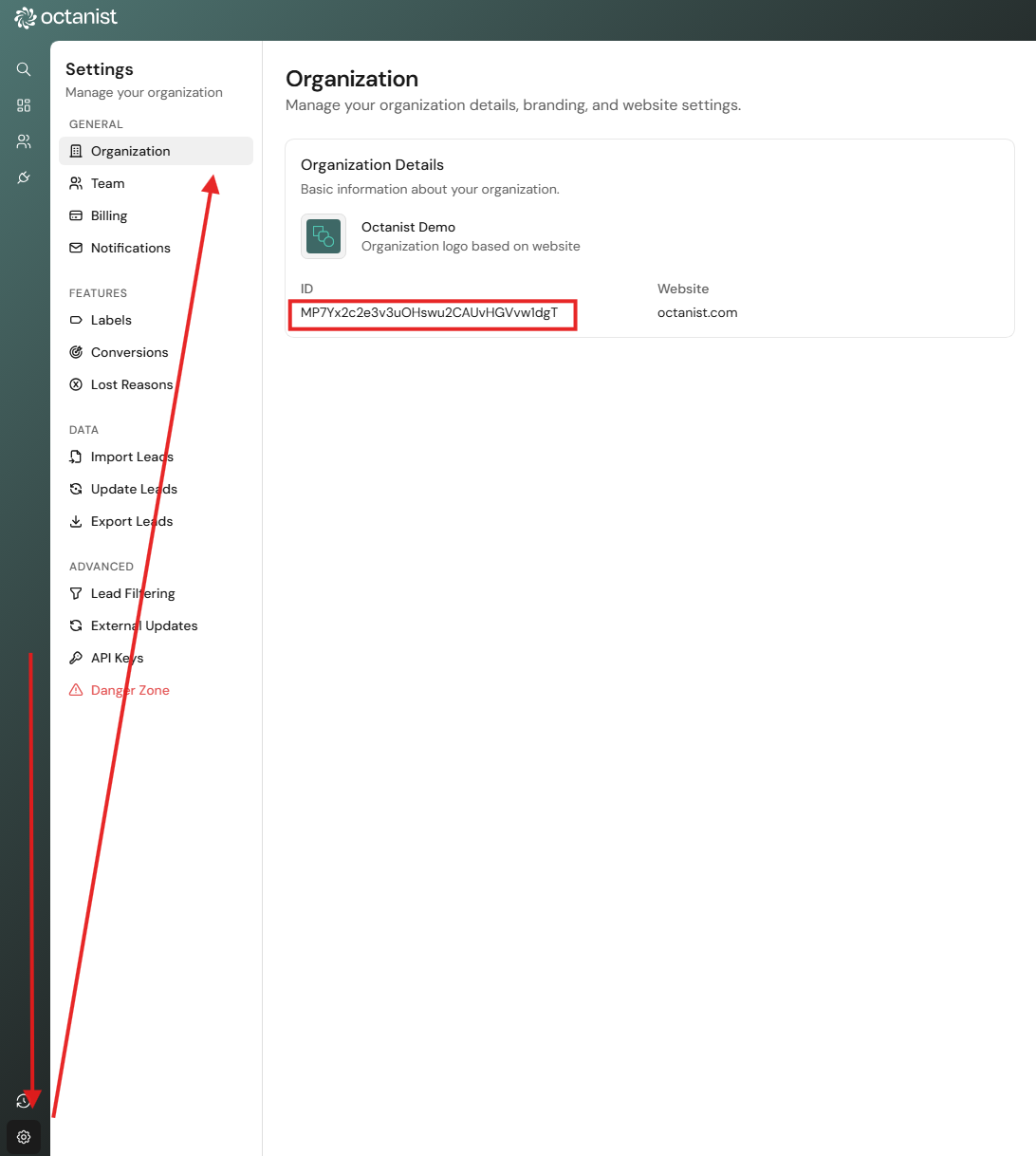Open the Team settings section

coord(107,183)
